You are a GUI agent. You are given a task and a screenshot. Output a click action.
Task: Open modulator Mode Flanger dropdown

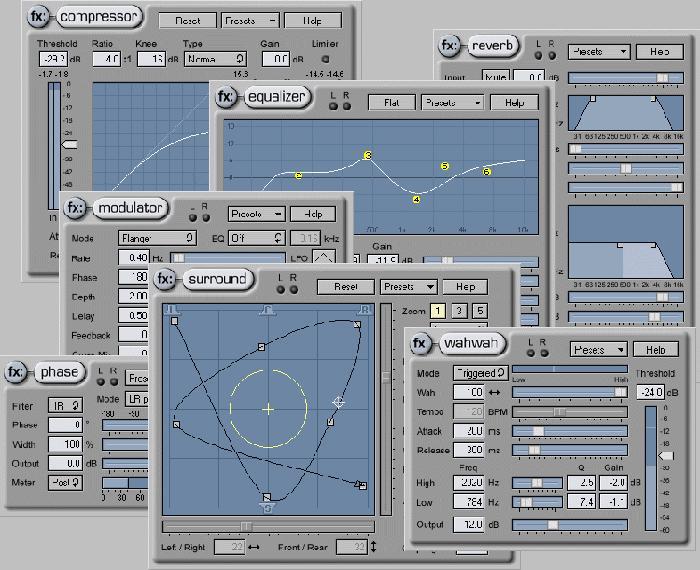click(157, 238)
